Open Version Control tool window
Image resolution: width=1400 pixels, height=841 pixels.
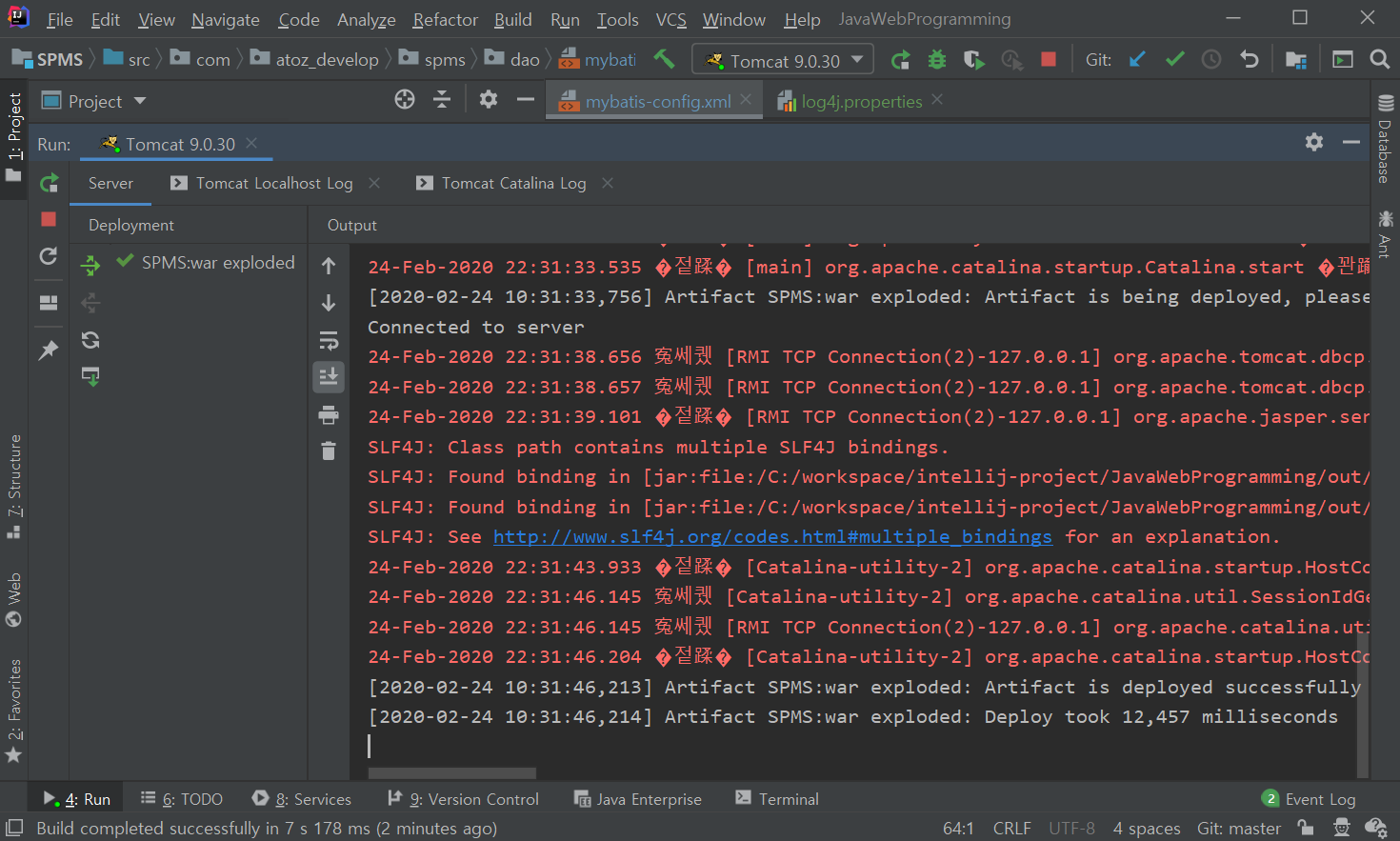coord(463,799)
